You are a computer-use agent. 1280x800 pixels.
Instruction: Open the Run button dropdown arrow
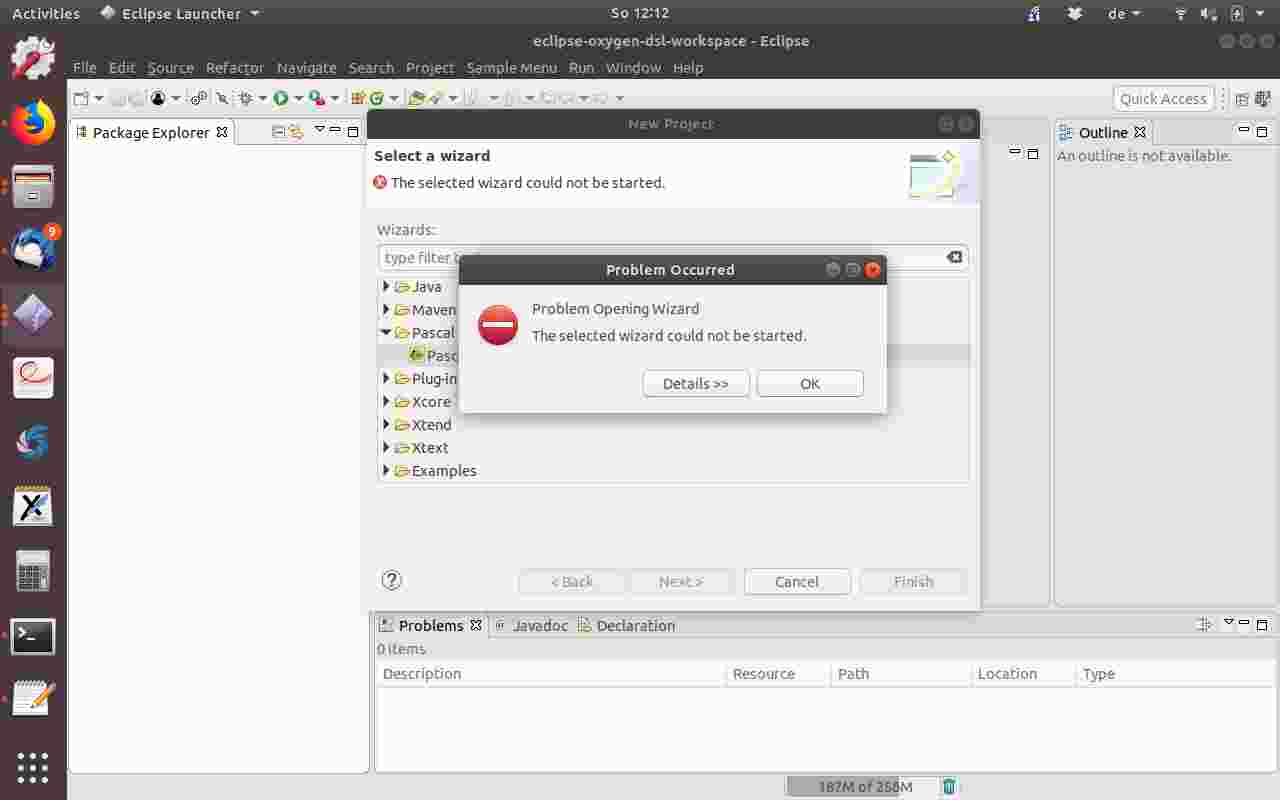[298, 98]
